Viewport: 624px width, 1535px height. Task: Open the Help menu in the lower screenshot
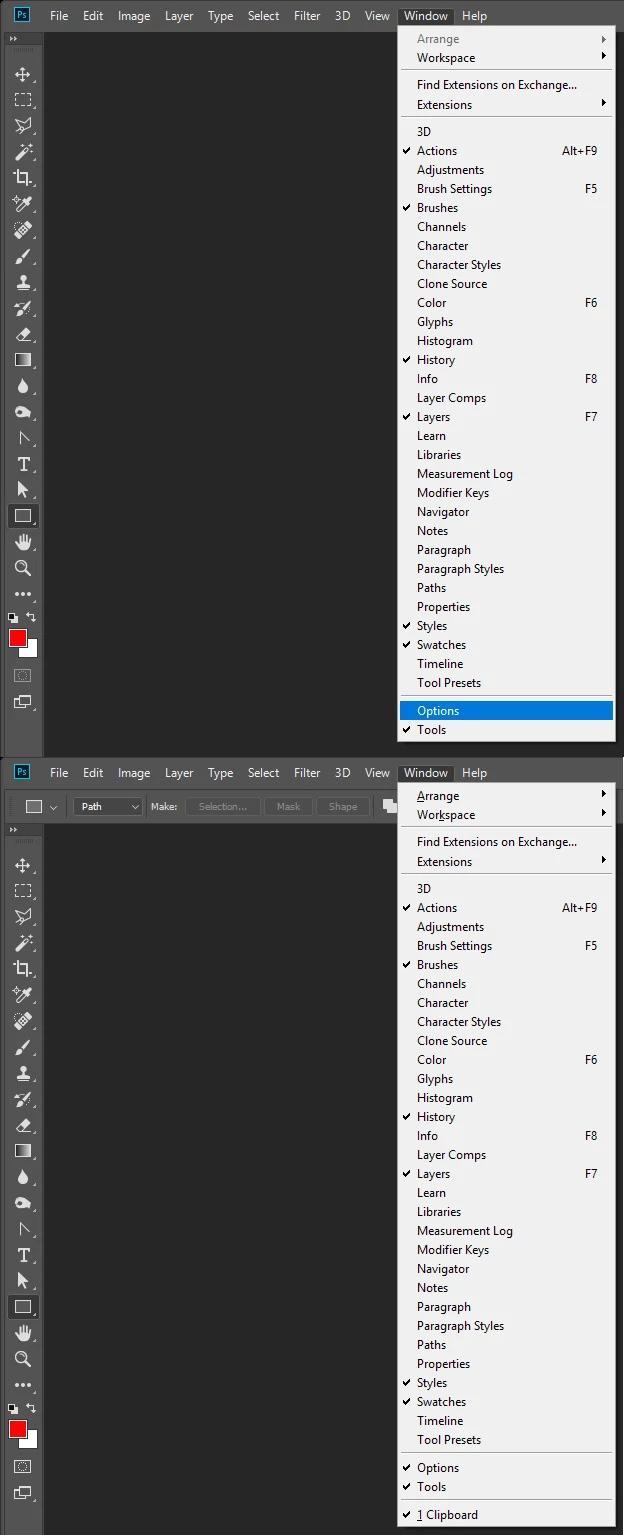coord(475,773)
